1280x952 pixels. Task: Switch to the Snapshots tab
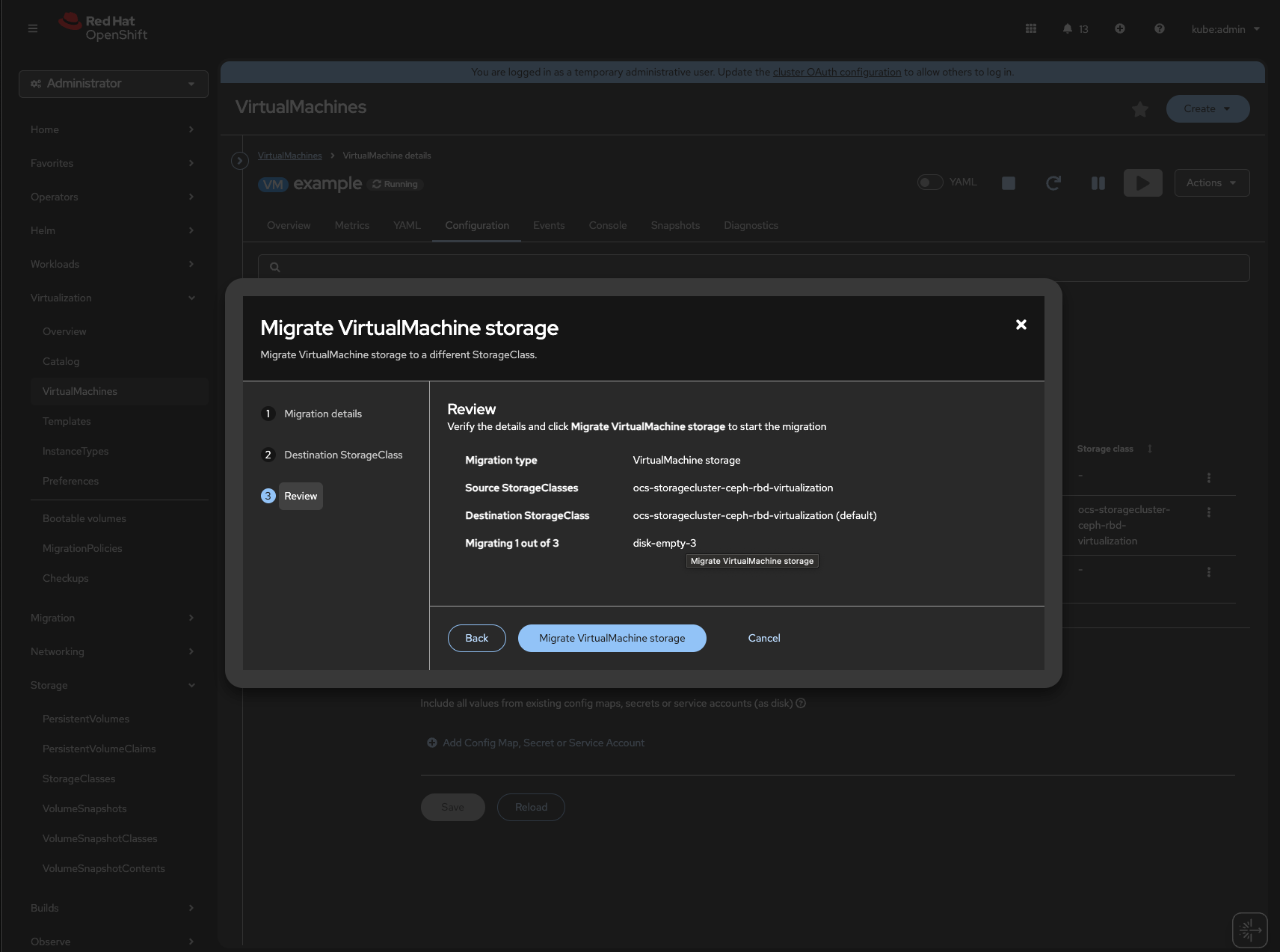click(675, 225)
